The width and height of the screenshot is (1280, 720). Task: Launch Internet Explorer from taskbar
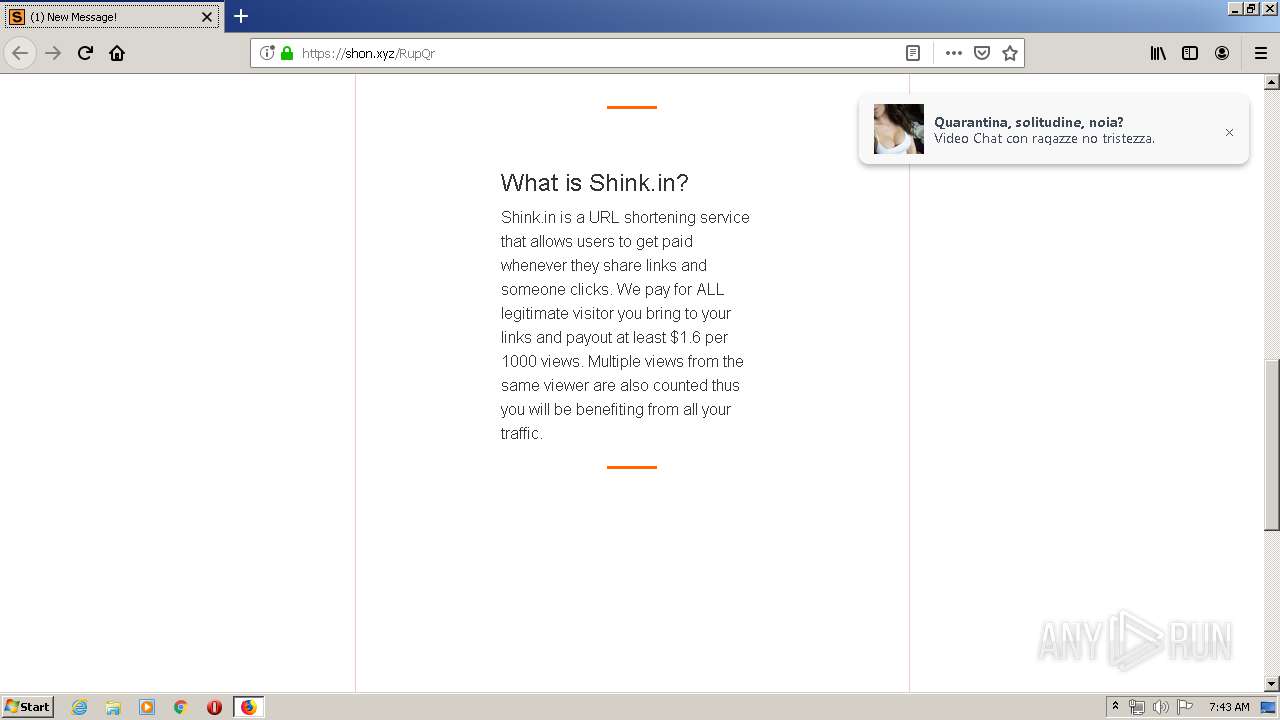pyautogui.click(x=79, y=707)
